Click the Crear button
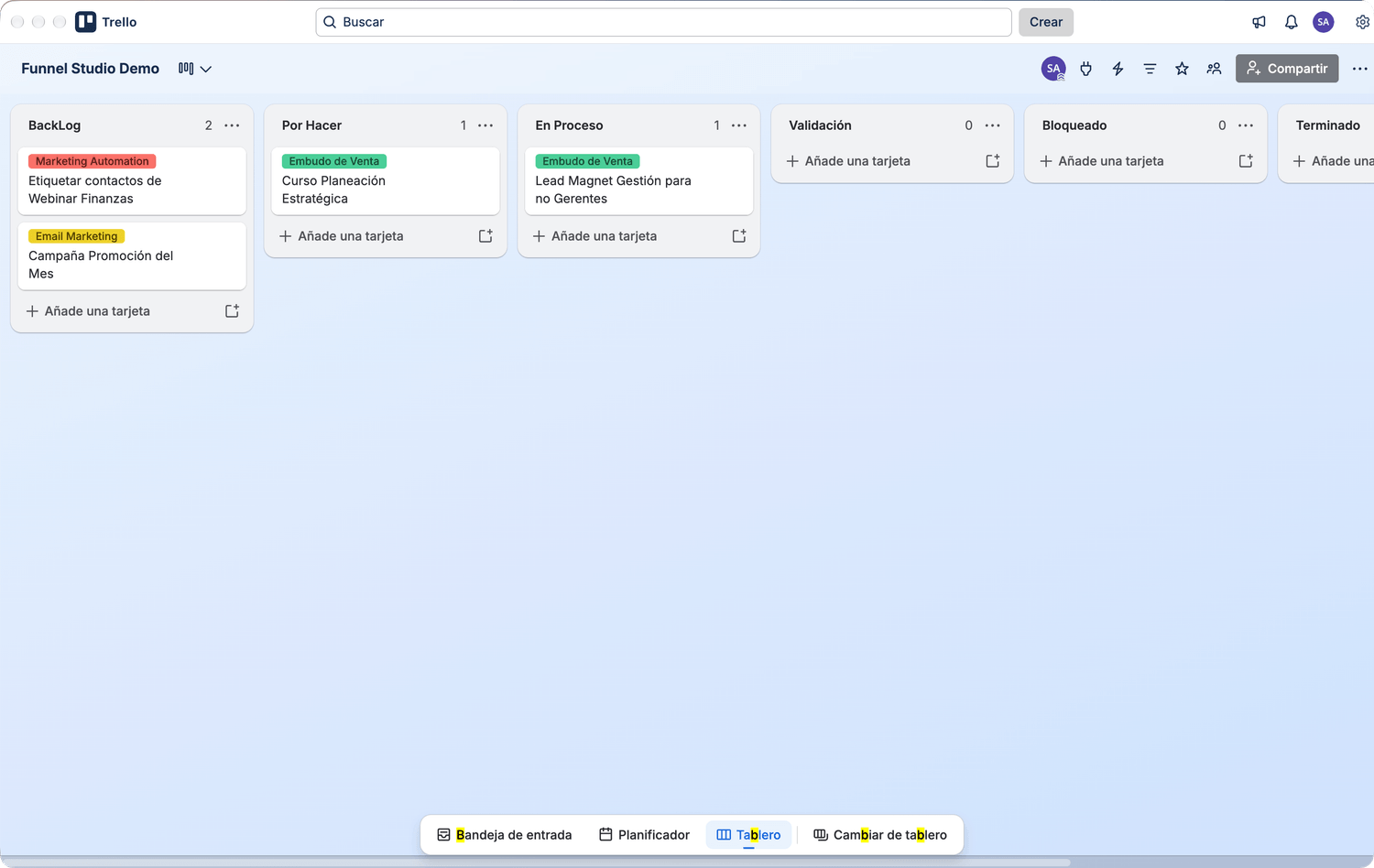Image resolution: width=1374 pixels, height=868 pixels. tap(1046, 22)
